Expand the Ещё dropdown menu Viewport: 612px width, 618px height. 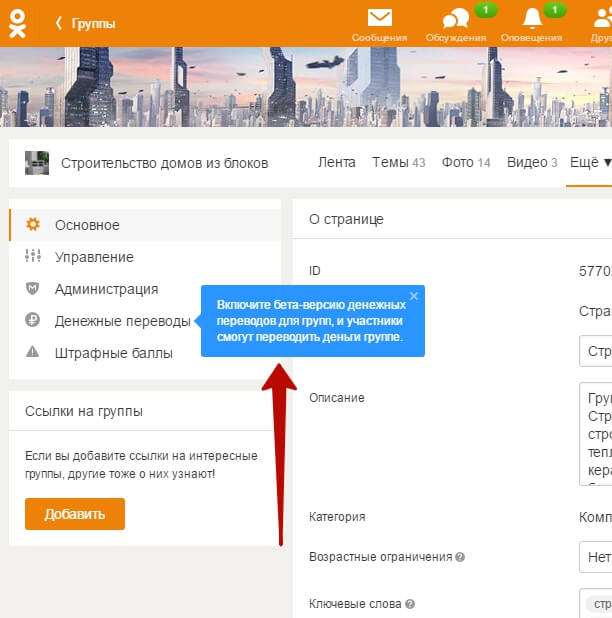[590, 162]
